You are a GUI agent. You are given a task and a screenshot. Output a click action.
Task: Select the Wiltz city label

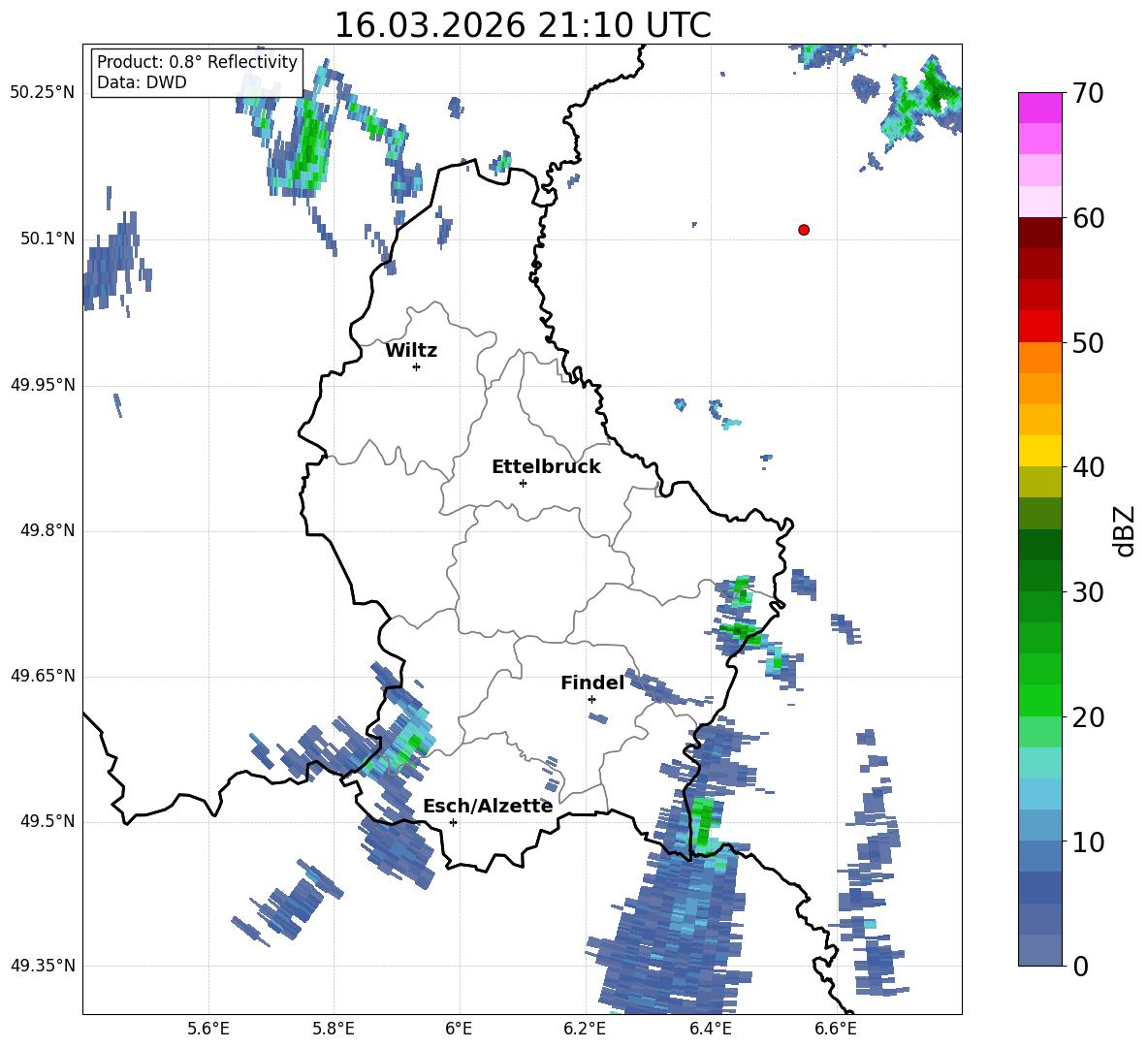(411, 351)
